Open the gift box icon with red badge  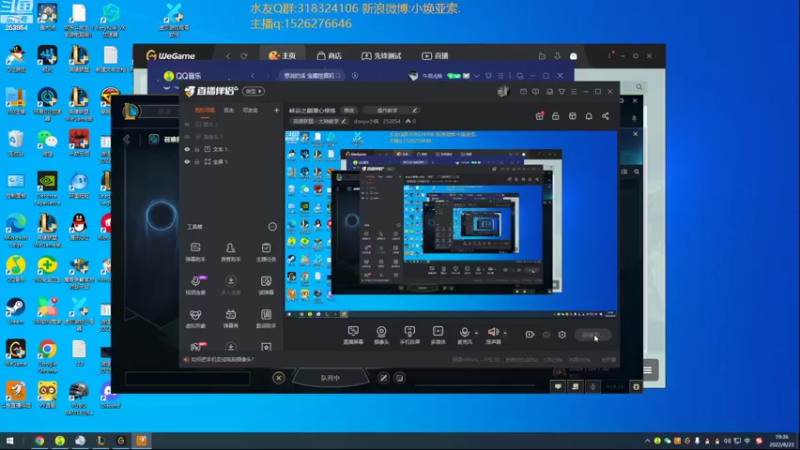point(539,116)
